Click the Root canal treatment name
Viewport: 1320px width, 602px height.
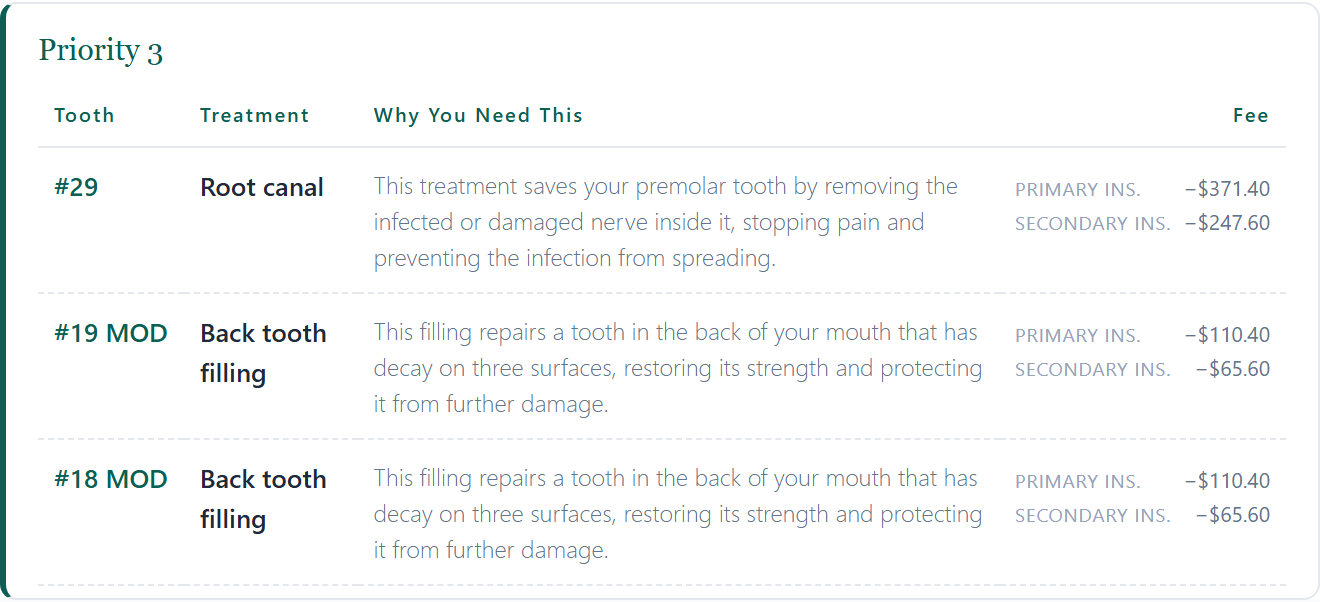(262, 187)
